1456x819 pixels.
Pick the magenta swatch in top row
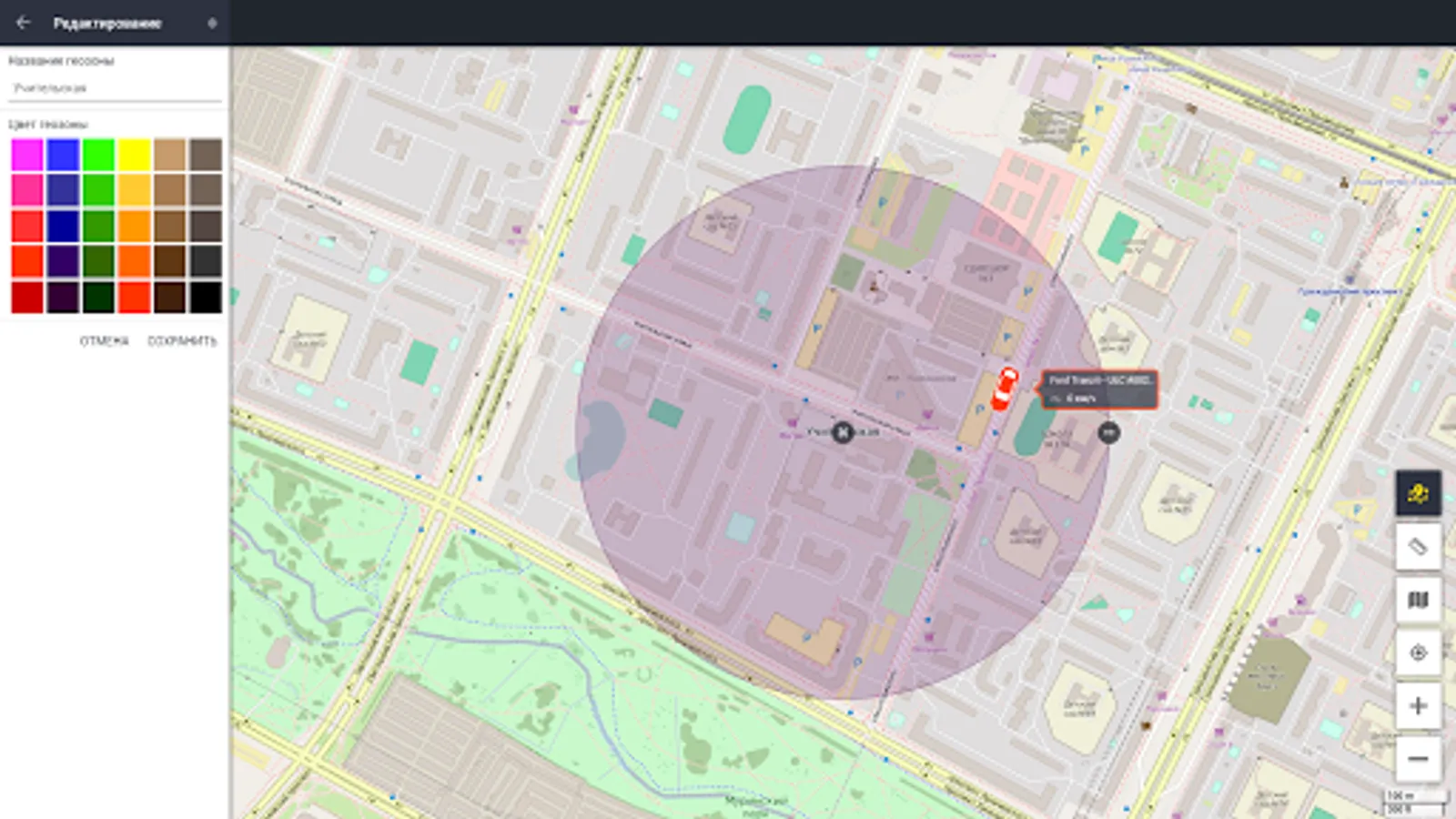click(x=27, y=155)
